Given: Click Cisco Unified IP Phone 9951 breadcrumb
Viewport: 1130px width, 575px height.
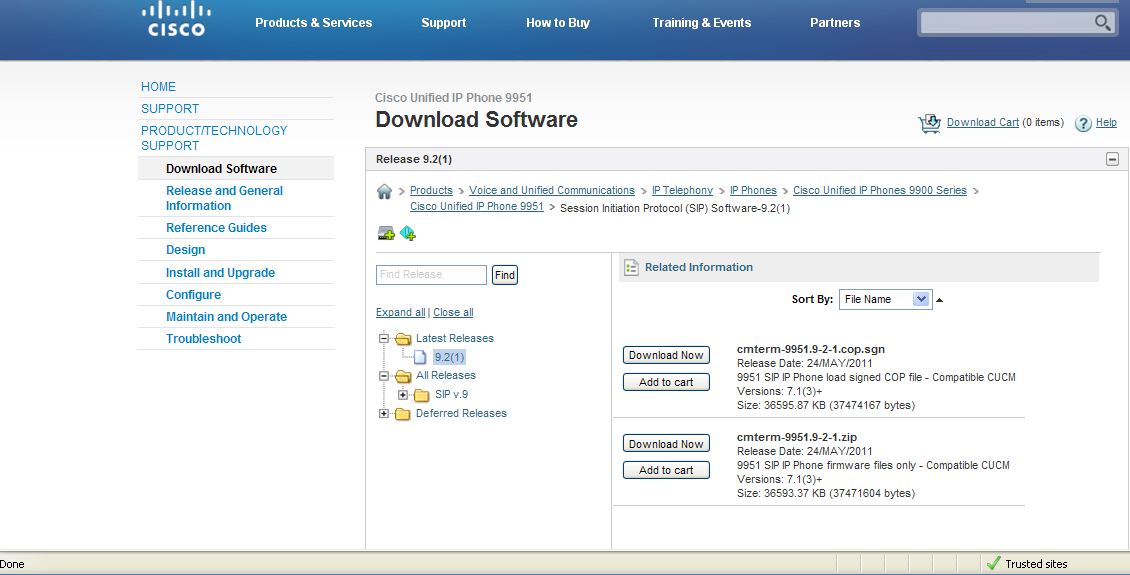Looking at the screenshot, I should click(477, 207).
